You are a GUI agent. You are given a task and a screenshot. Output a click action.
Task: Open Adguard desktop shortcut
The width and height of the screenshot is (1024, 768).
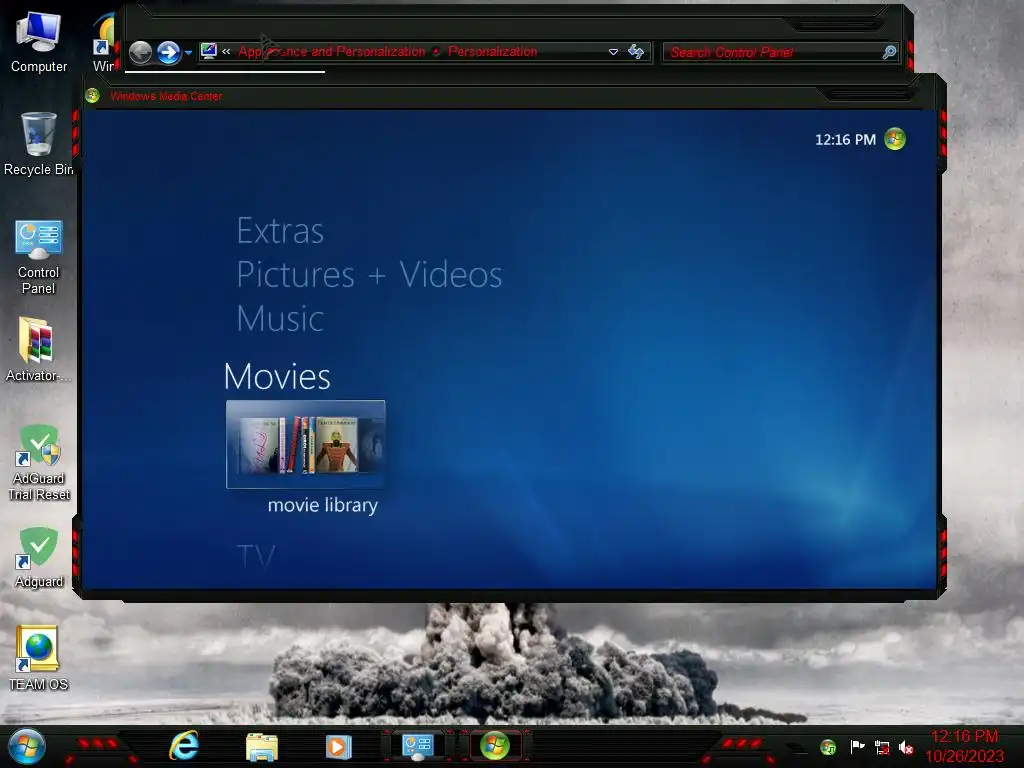(x=39, y=557)
